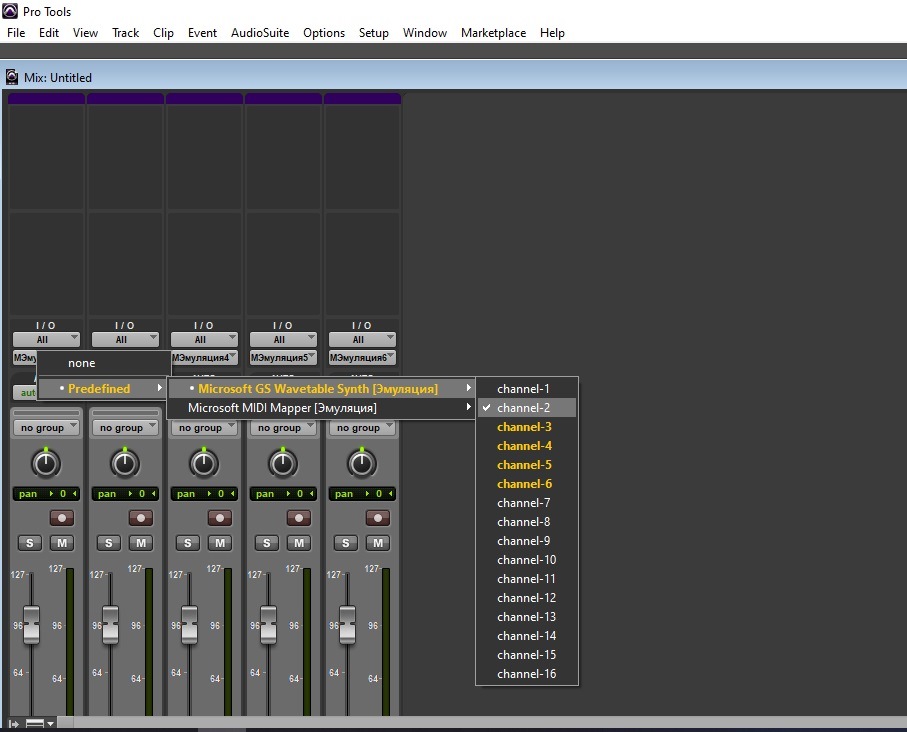This screenshot has height=732, width=907.
Task: Select channel-10 from the channel list
Action: [x=526, y=560]
